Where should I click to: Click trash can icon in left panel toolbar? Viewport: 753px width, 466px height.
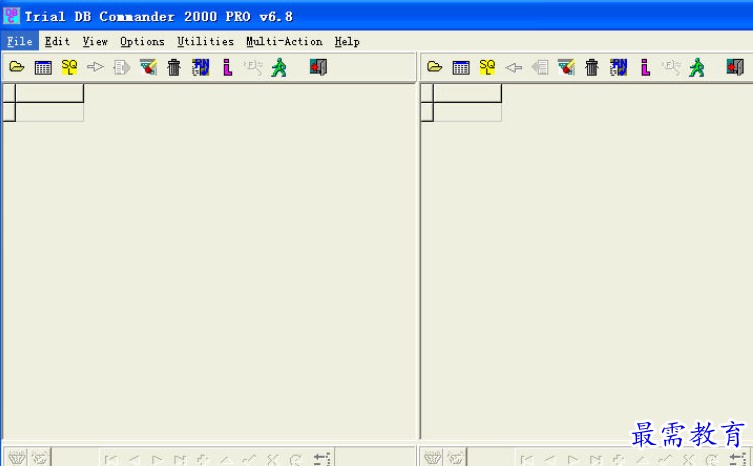[x=174, y=67]
